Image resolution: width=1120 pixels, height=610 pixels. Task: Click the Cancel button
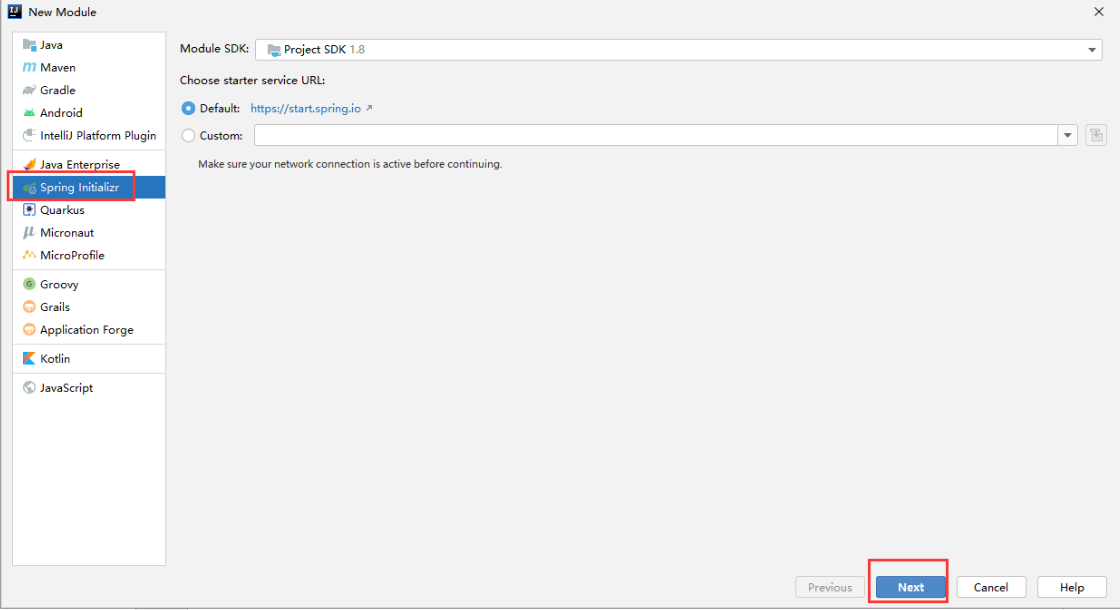pyautogui.click(x=991, y=587)
